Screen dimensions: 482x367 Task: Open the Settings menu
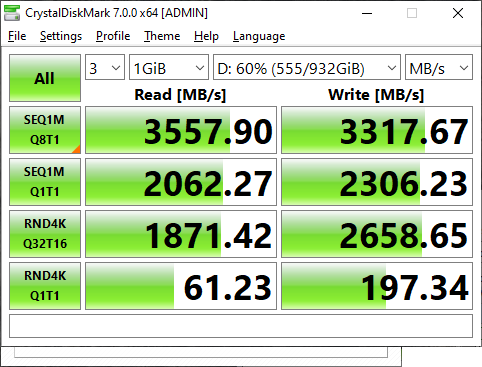pos(61,36)
